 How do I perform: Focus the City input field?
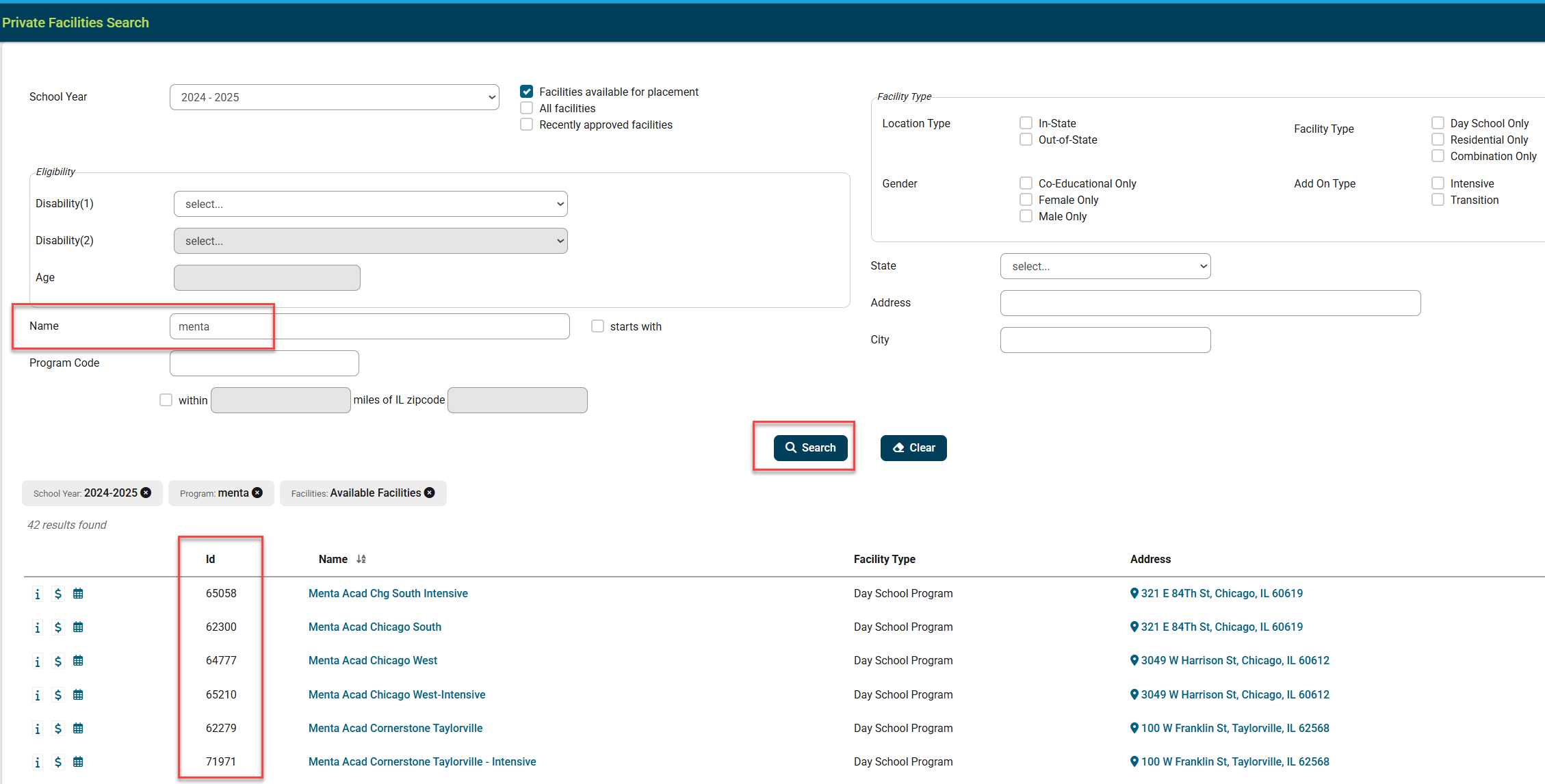coord(1106,340)
